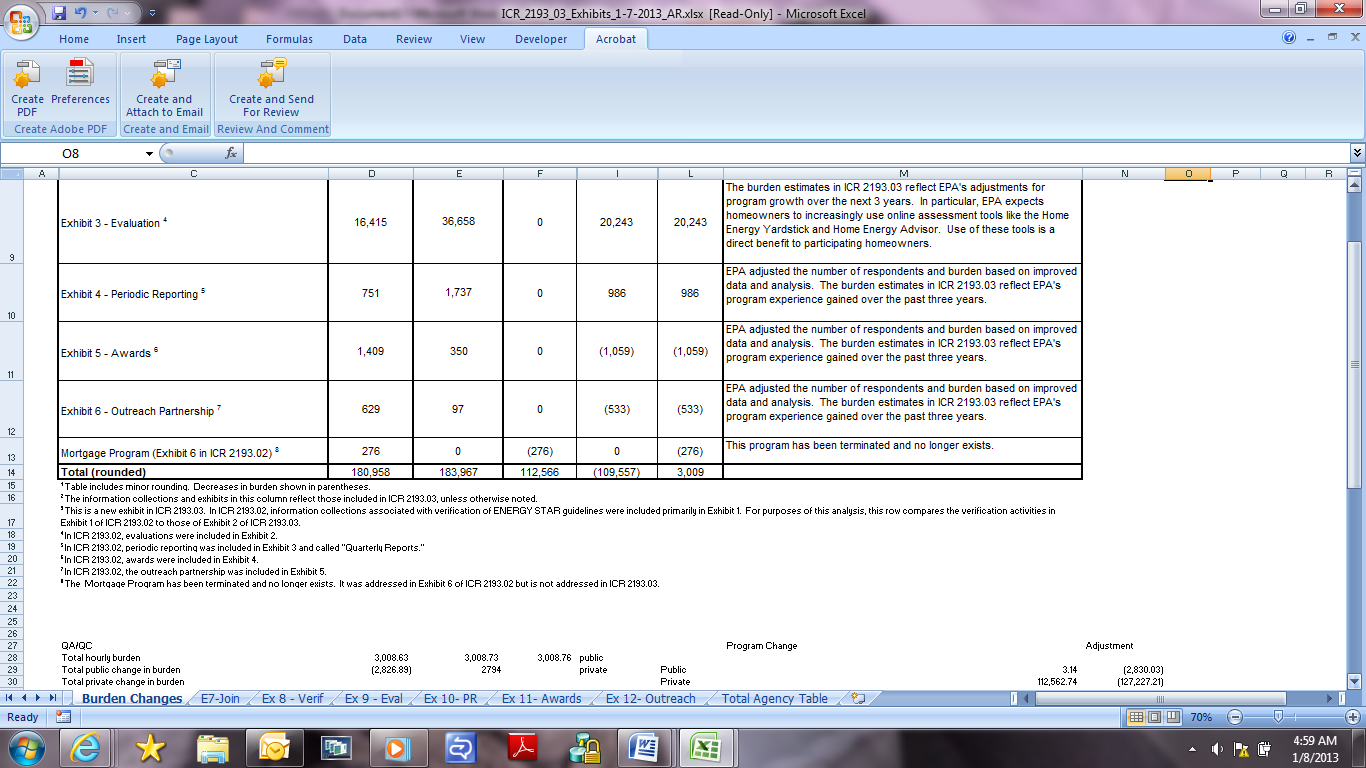
Task: Open the E7-Join sheet
Action: 220,699
